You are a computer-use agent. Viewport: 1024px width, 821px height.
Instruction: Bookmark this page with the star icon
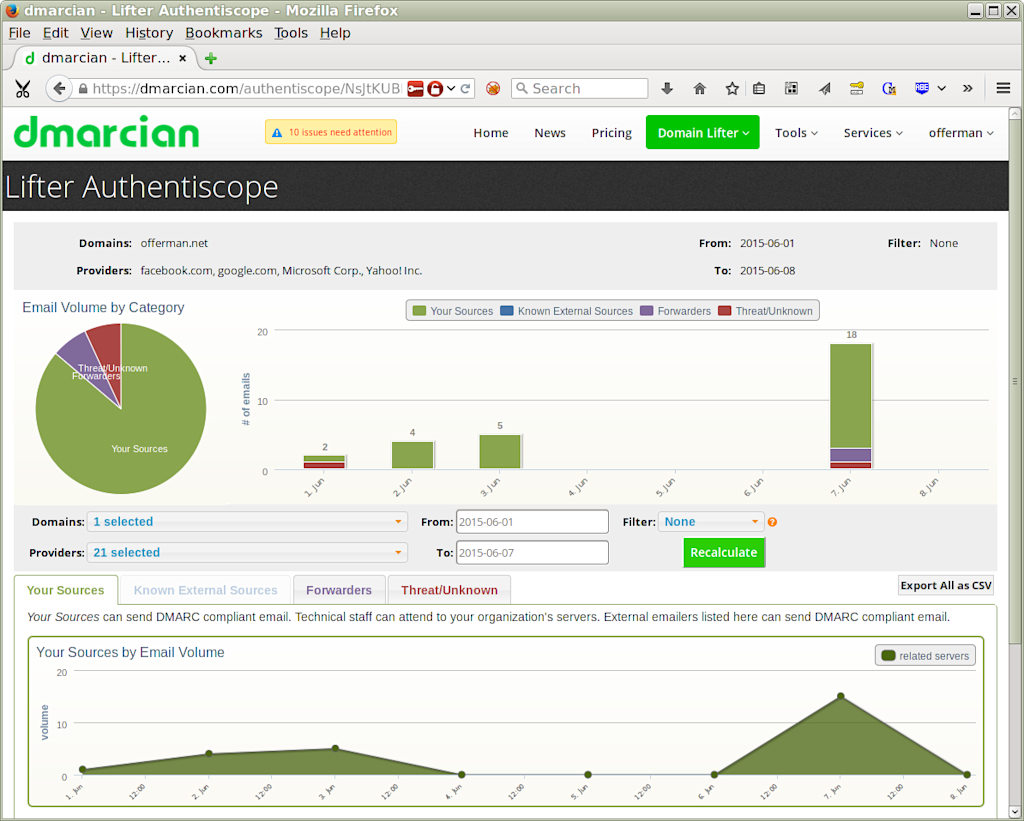coord(732,88)
